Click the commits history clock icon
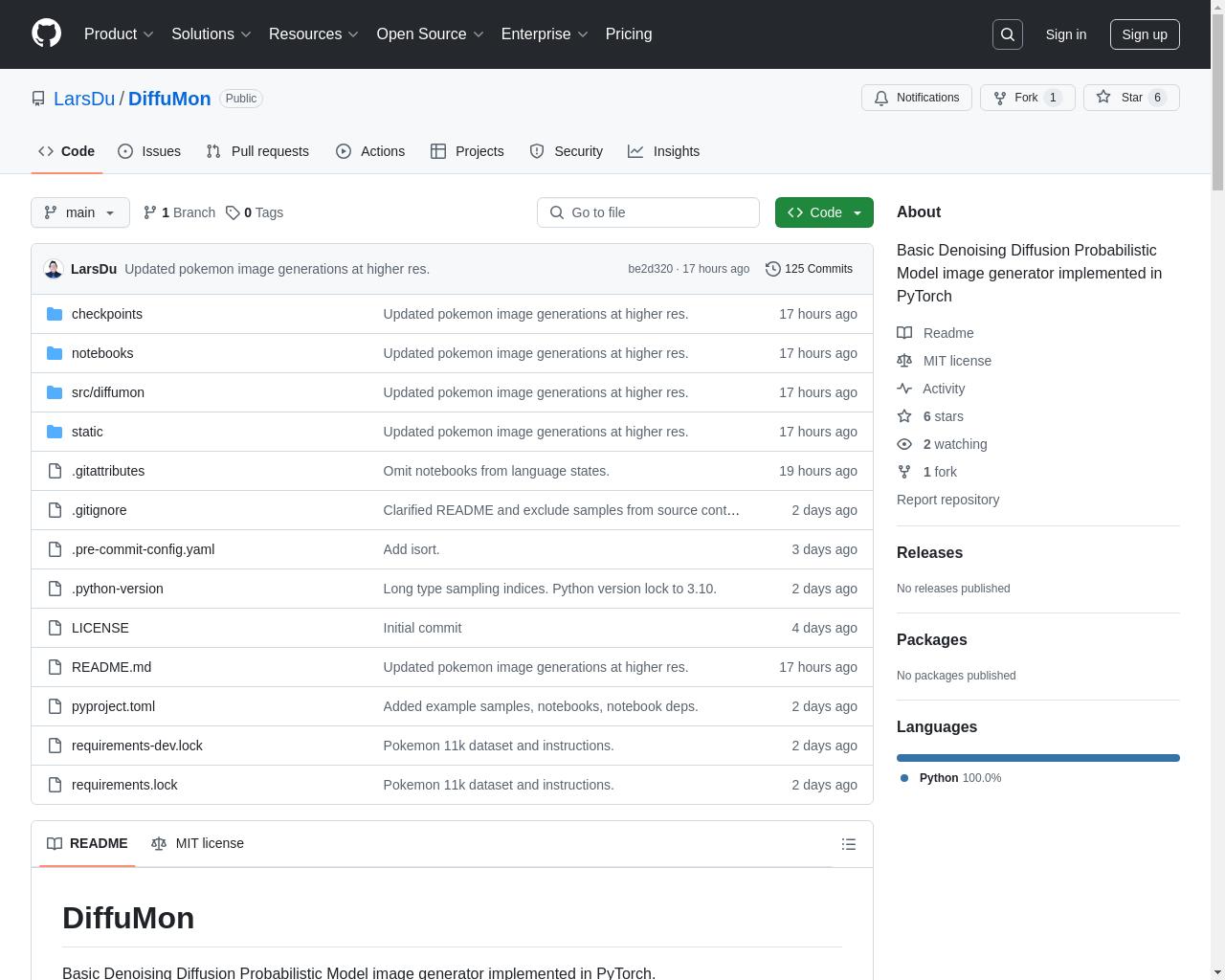1225x980 pixels. 773,269
